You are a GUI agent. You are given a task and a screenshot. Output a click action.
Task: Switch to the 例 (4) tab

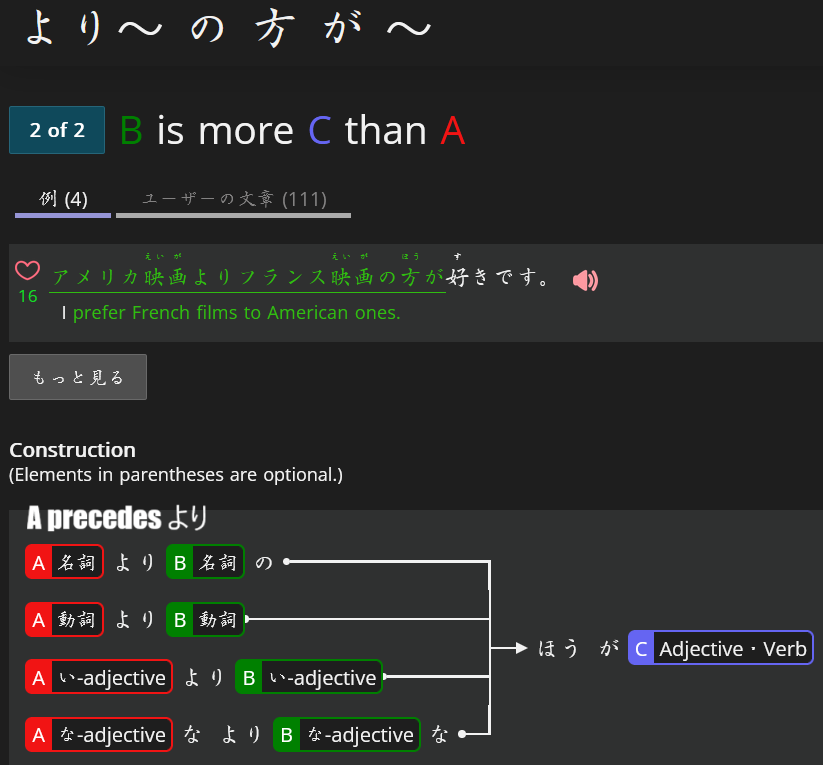[x=63, y=200]
